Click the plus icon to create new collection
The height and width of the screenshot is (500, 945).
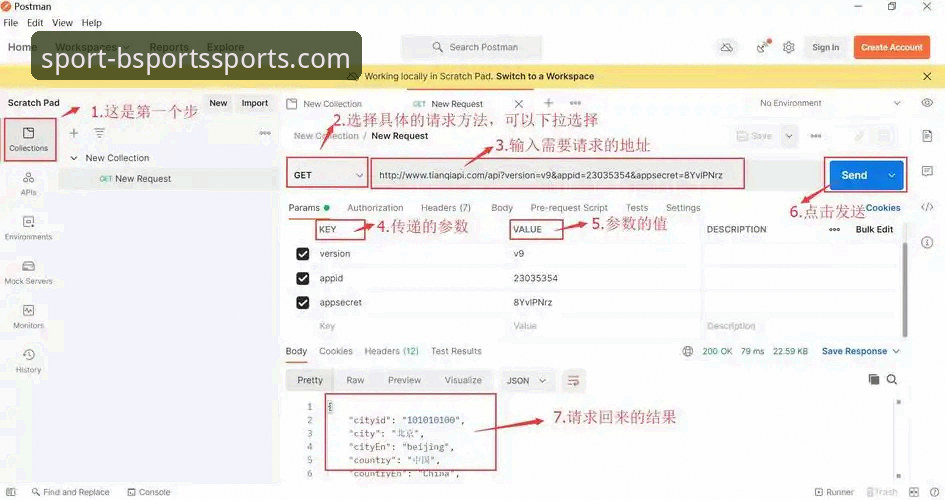tap(74, 133)
